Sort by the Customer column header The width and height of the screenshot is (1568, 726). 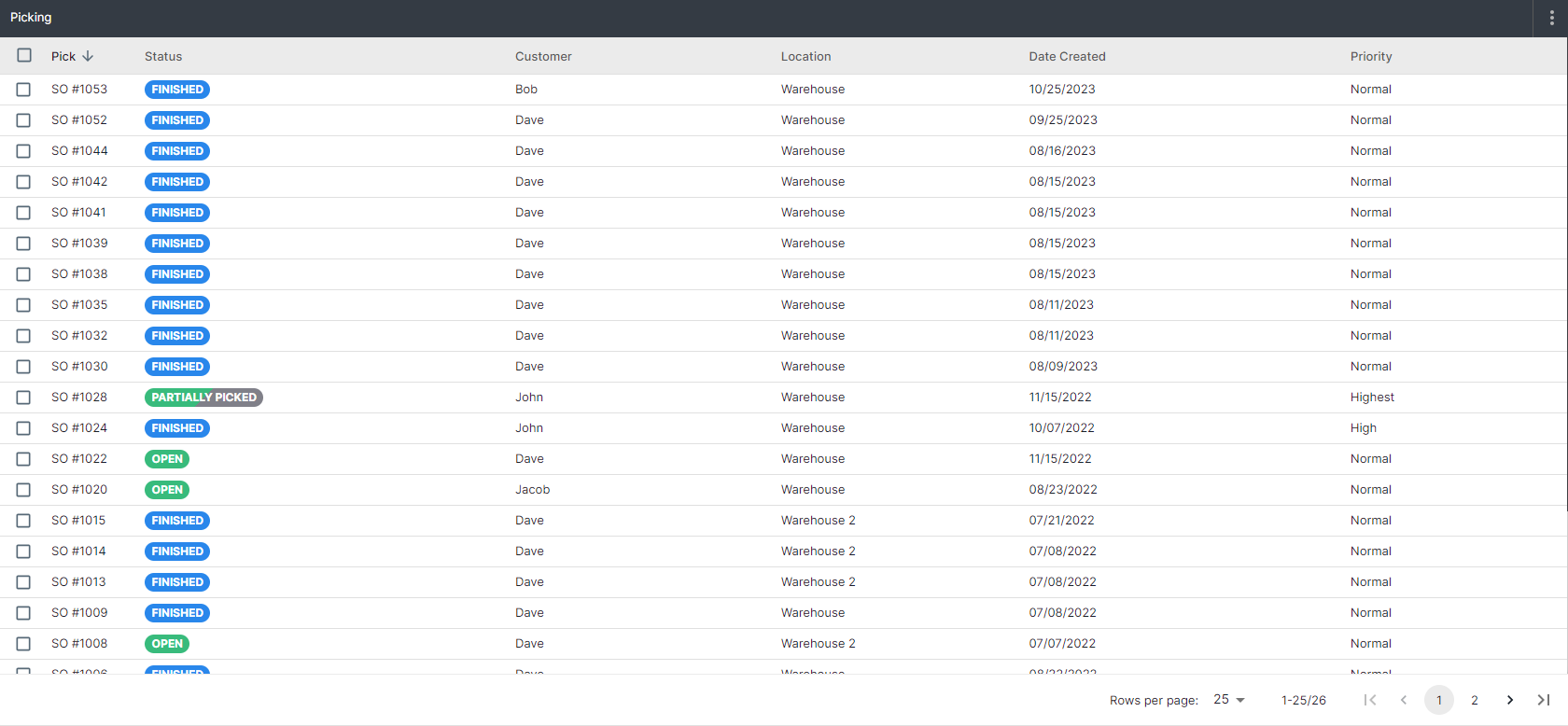[x=543, y=57]
